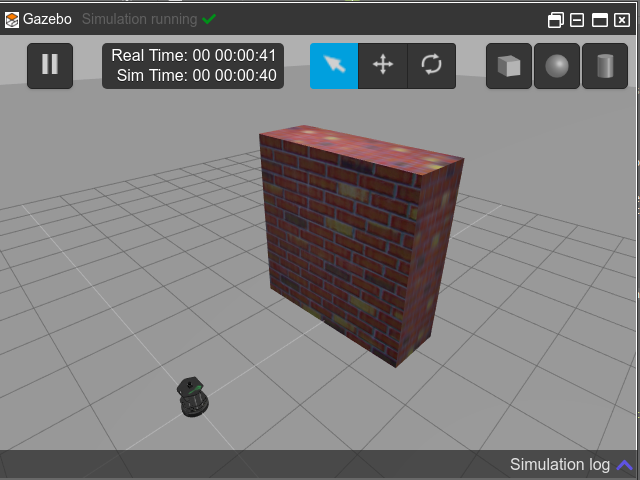Insert a box shape into the world
This screenshot has height=480, width=640.
[x=509, y=66]
